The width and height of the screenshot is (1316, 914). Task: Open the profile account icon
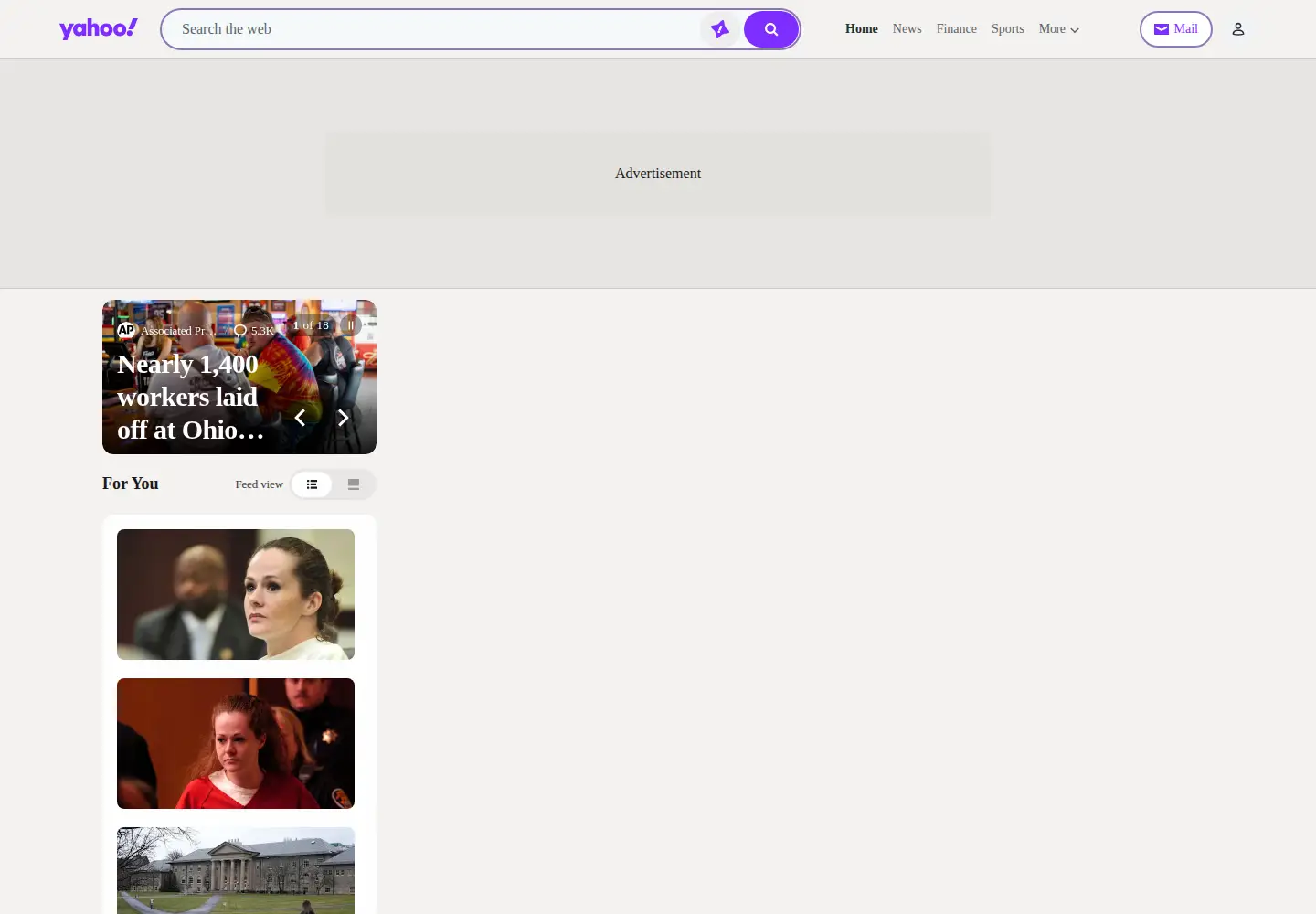(x=1238, y=29)
